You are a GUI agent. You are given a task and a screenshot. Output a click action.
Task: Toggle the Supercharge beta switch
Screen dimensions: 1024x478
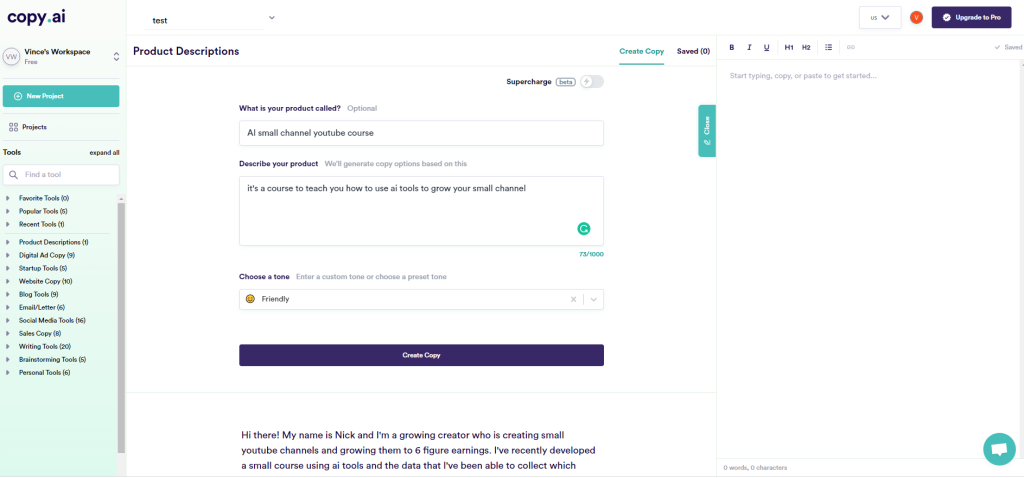click(592, 82)
